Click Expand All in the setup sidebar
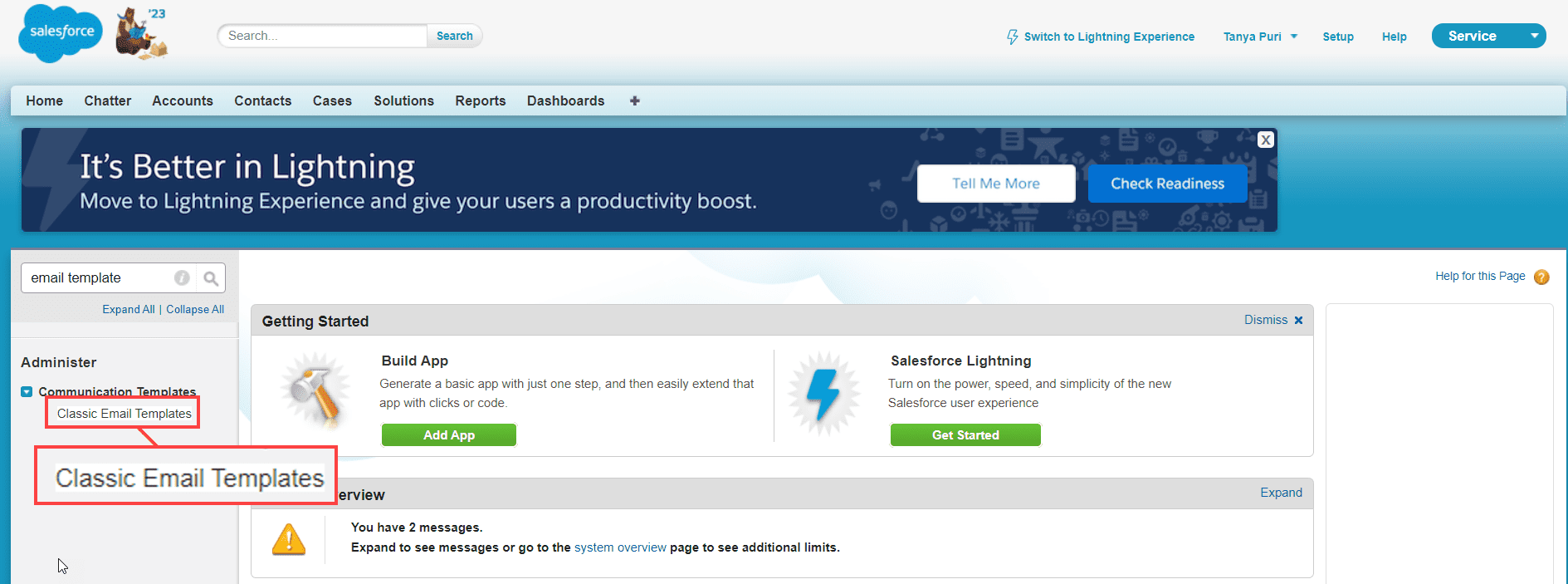Viewport: 1568px width, 584px height. (x=129, y=309)
